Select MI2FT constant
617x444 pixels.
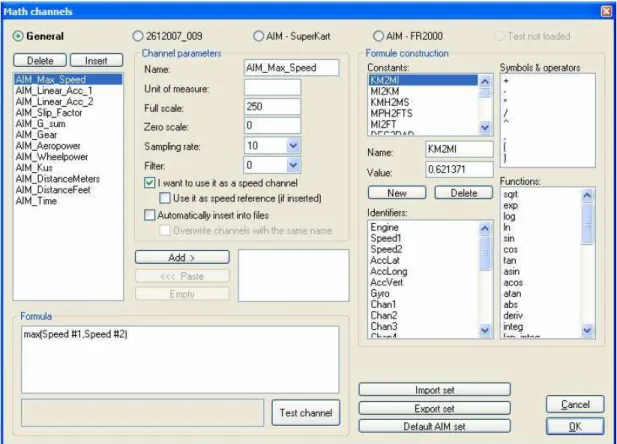(423, 124)
